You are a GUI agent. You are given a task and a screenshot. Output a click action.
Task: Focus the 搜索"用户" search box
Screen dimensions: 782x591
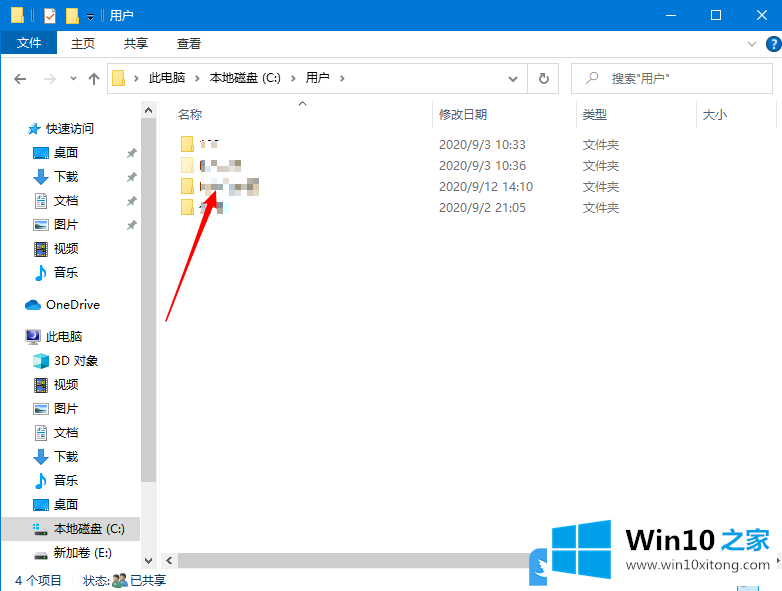671,78
